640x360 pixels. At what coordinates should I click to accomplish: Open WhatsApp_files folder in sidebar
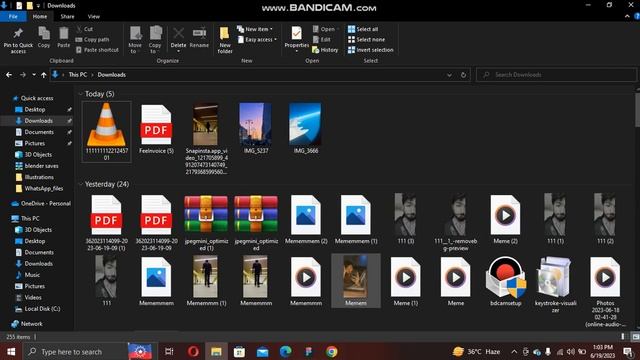click(x=43, y=188)
